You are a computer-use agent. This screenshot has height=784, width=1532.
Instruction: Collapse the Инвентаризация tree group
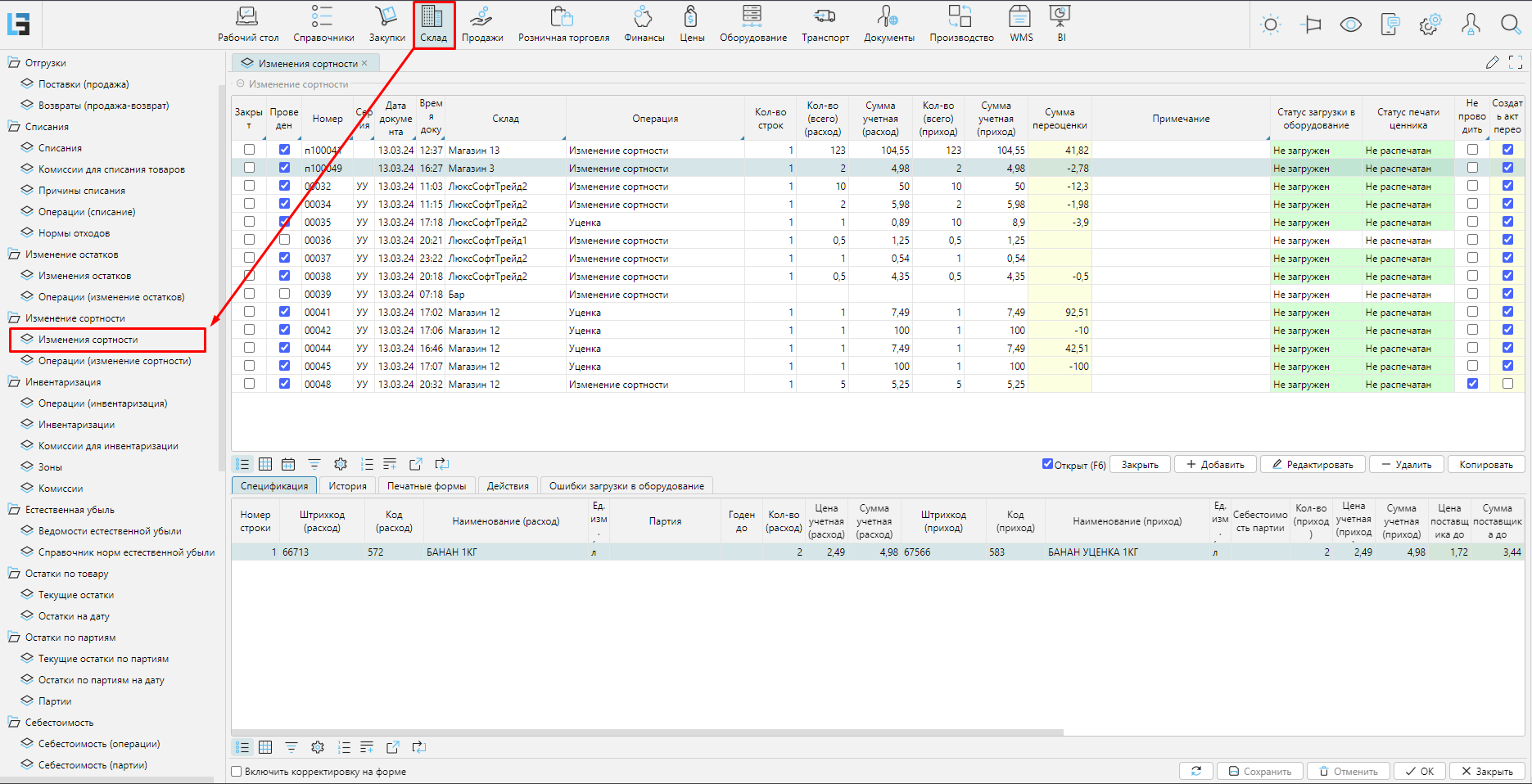tap(14, 382)
